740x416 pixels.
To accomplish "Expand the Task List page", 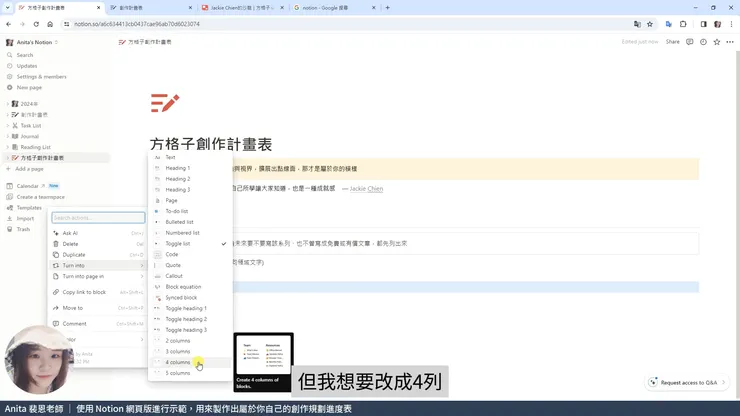I will point(8,126).
